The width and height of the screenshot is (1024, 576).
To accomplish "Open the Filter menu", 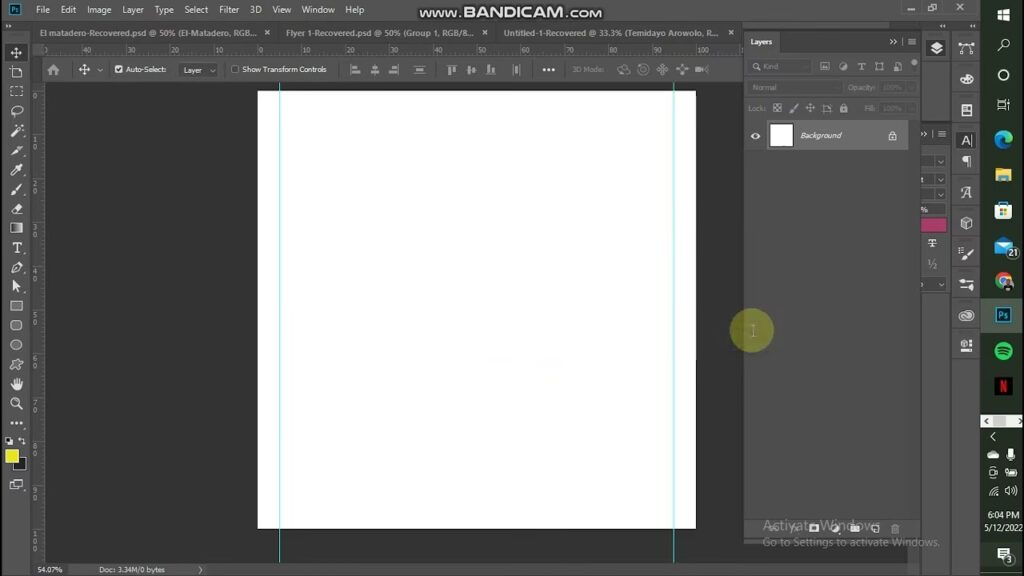I will point(229,9).
